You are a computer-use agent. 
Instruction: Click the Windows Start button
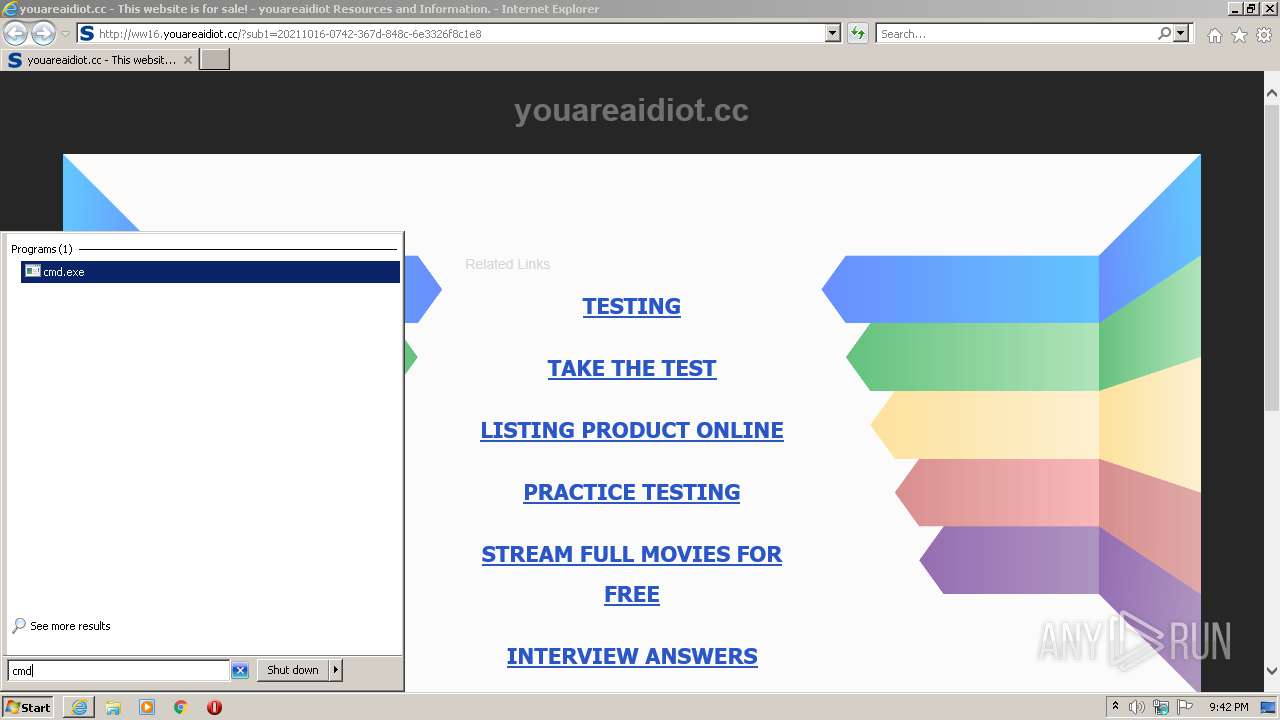pyautogui.click(x=28, y=707)
